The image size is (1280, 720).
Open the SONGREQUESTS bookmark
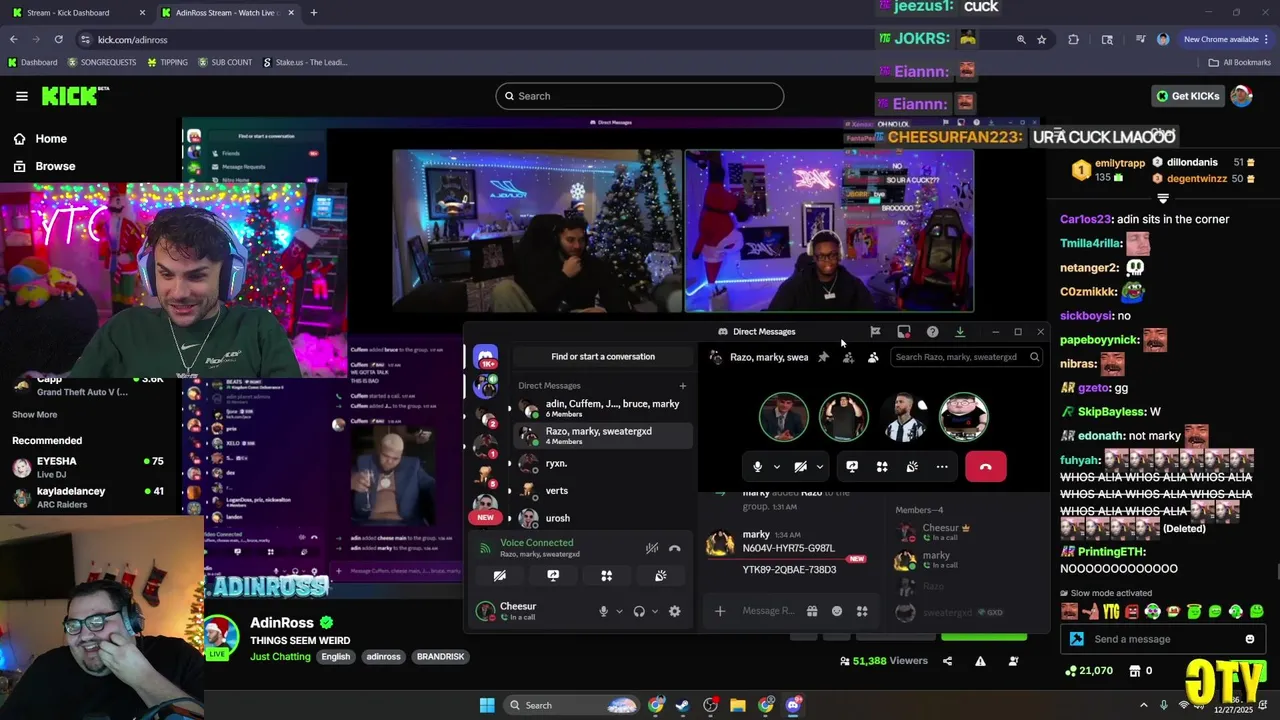(102, 62)
